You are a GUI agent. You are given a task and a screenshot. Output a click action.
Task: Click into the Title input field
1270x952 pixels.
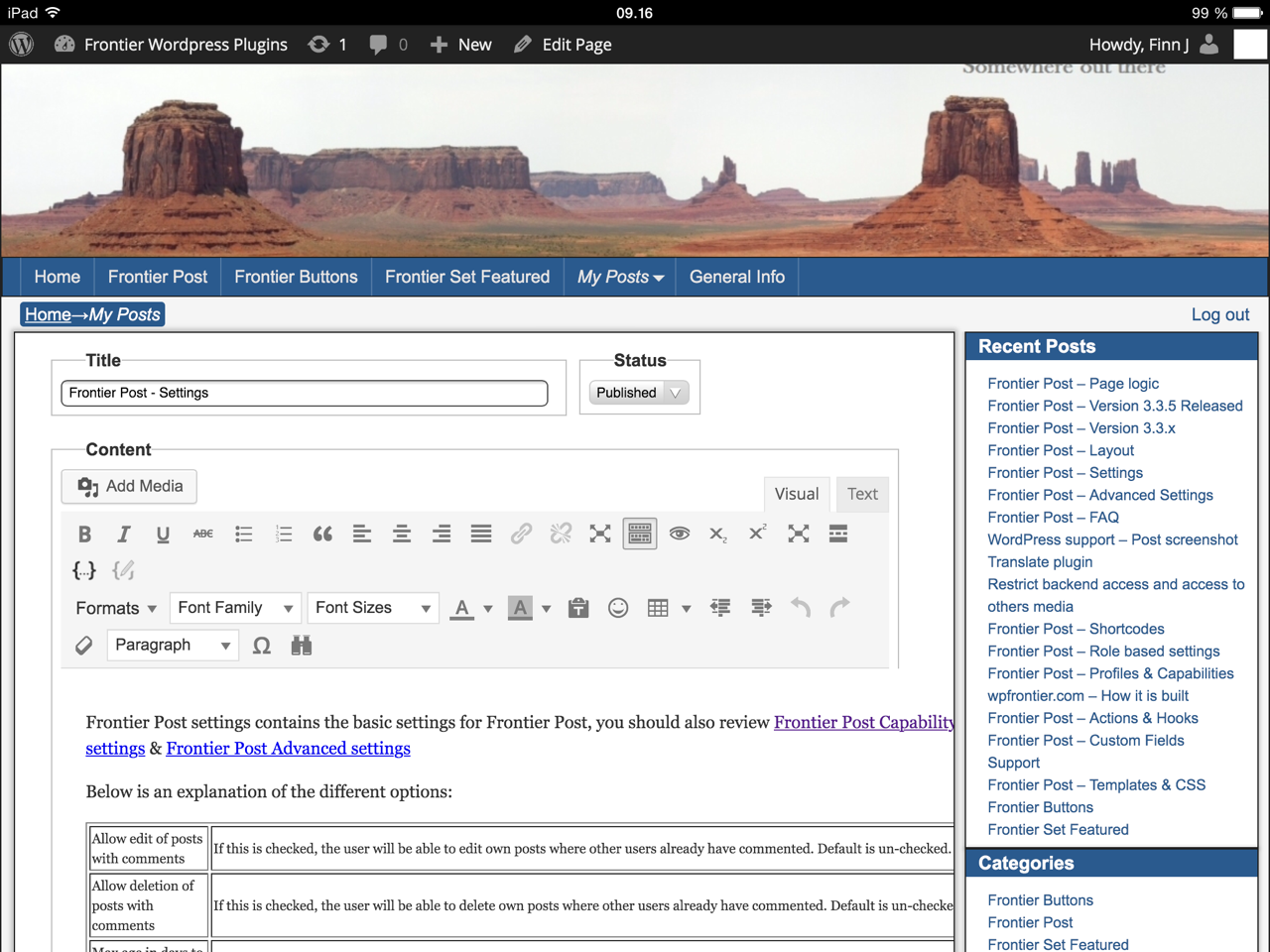305,393
